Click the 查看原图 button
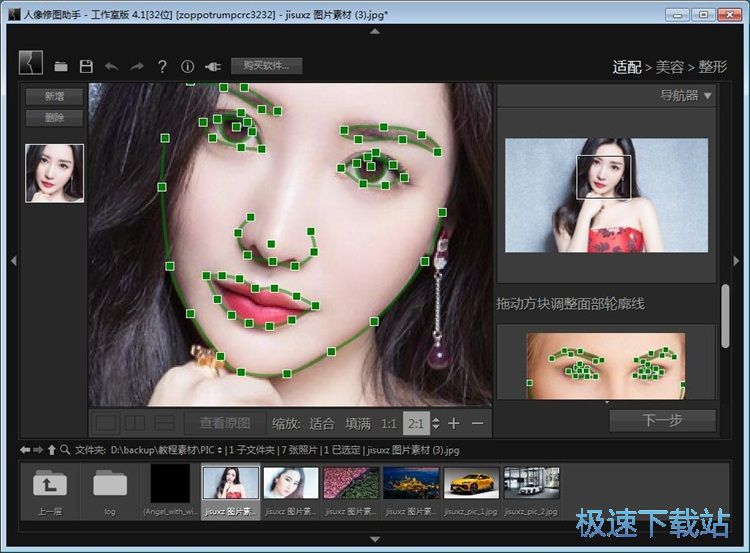This screenshot has width=750, height=553. click(225, 423)
